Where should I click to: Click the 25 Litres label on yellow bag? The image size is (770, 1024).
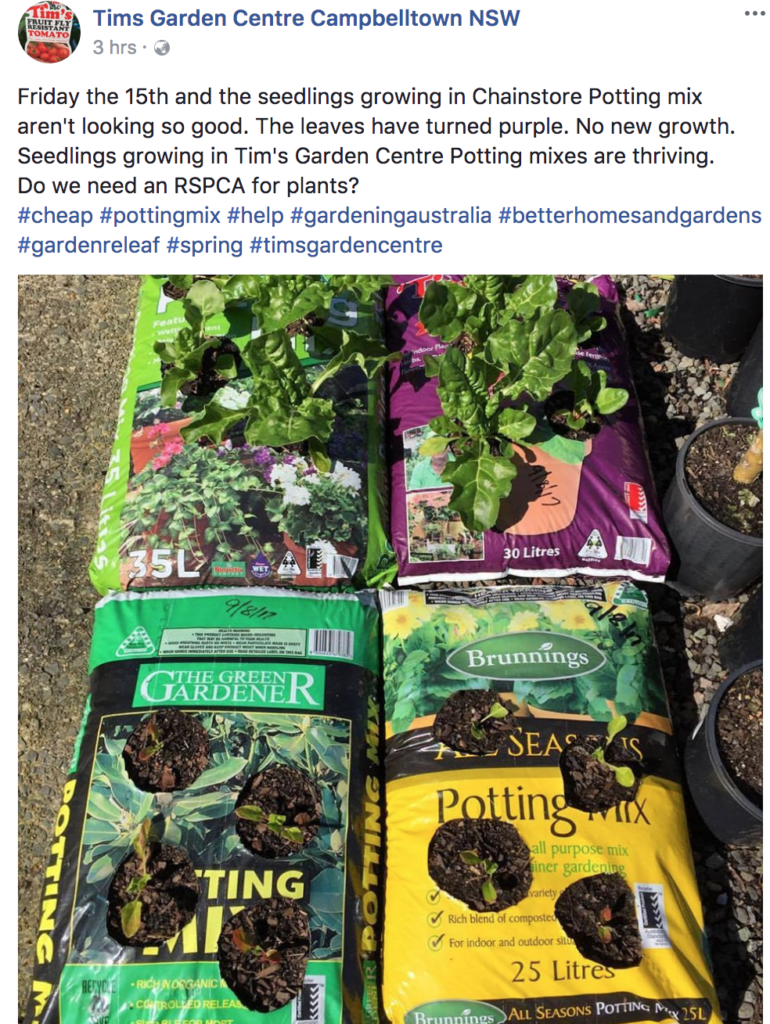click(x=562, y=971)
